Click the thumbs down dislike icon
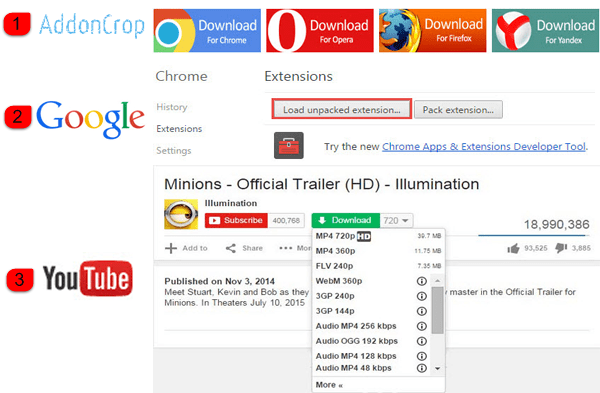Image resolution: width=600 pixels, height=393 pixels. [561, 248]
